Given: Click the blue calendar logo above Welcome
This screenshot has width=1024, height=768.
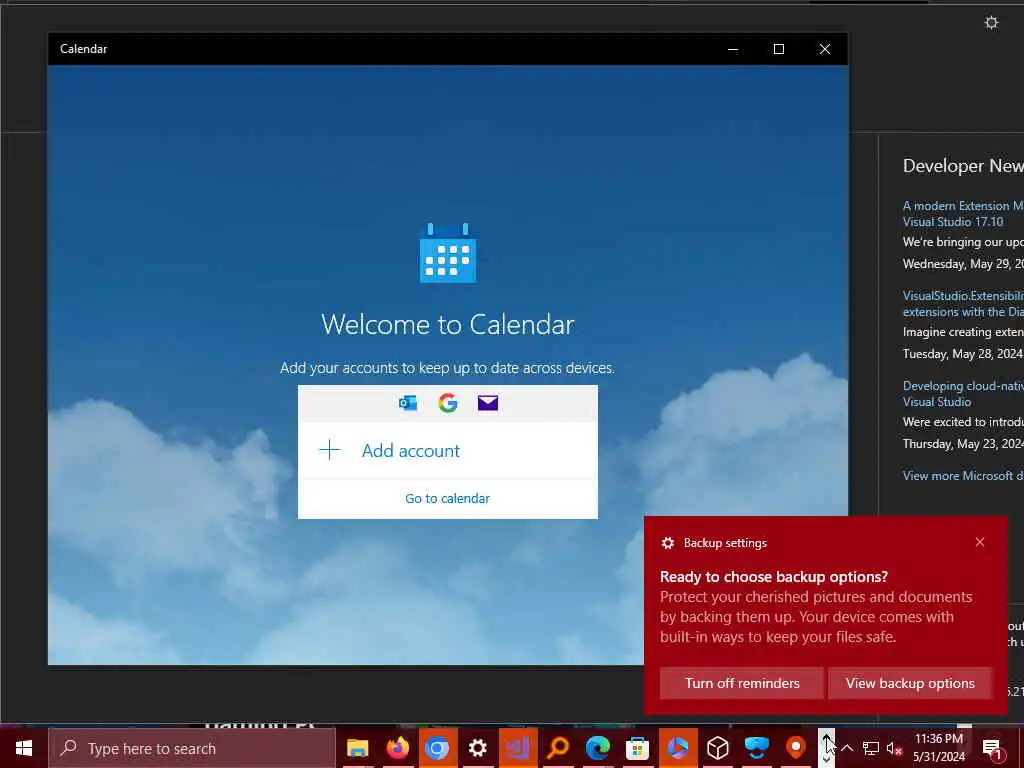Looking at the screenshot, I should click(x=448, y=253).
